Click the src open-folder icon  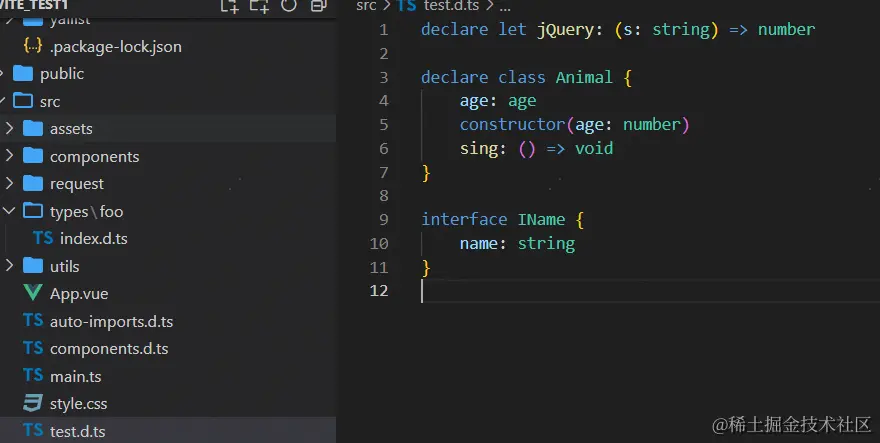tap(22, 101)
